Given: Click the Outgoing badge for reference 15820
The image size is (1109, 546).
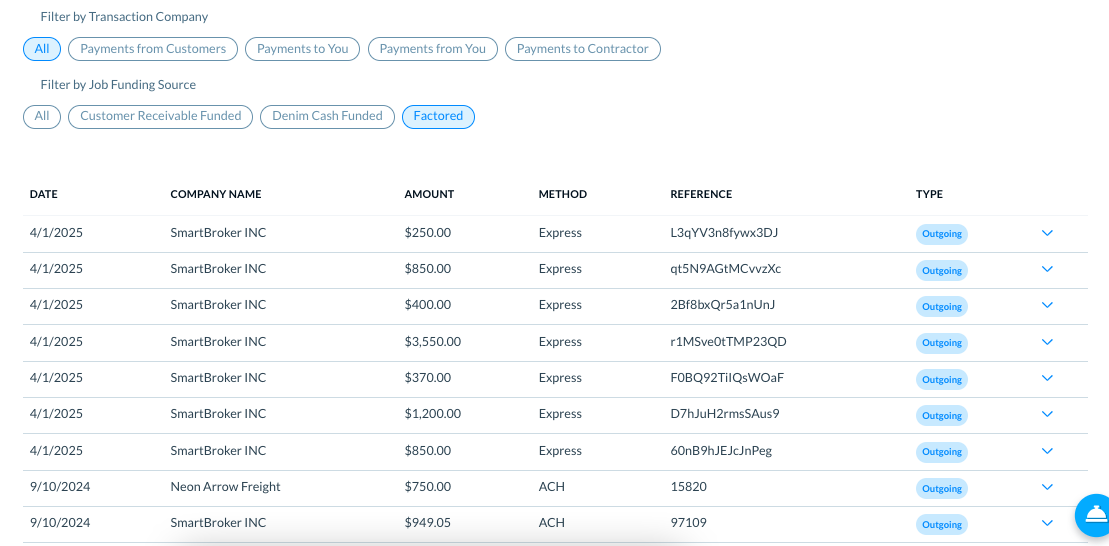Looking at the screenshot, I should (941, 488).
